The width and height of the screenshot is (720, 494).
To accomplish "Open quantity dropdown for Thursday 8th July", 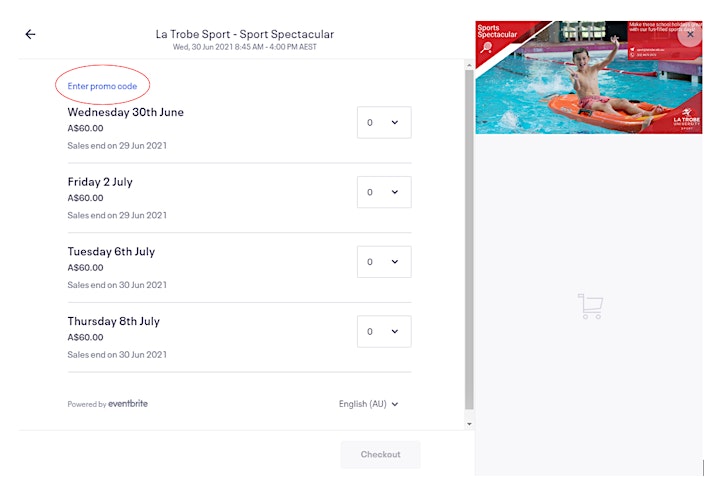I will 384,331.
